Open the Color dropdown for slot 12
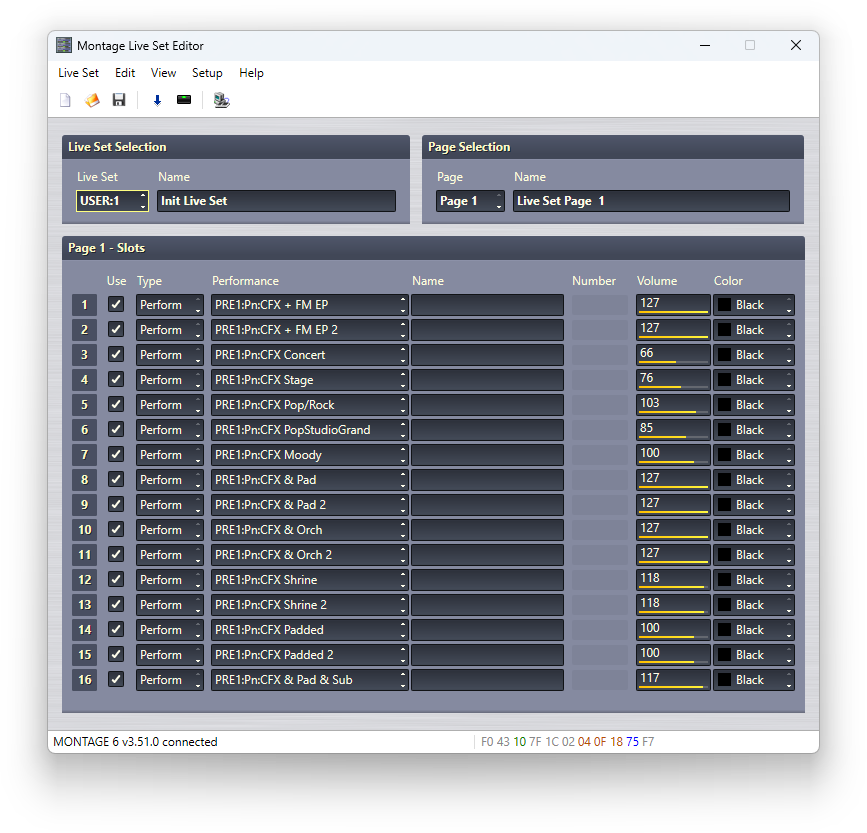This screenshot has width=867, height=833. [753, 580]
